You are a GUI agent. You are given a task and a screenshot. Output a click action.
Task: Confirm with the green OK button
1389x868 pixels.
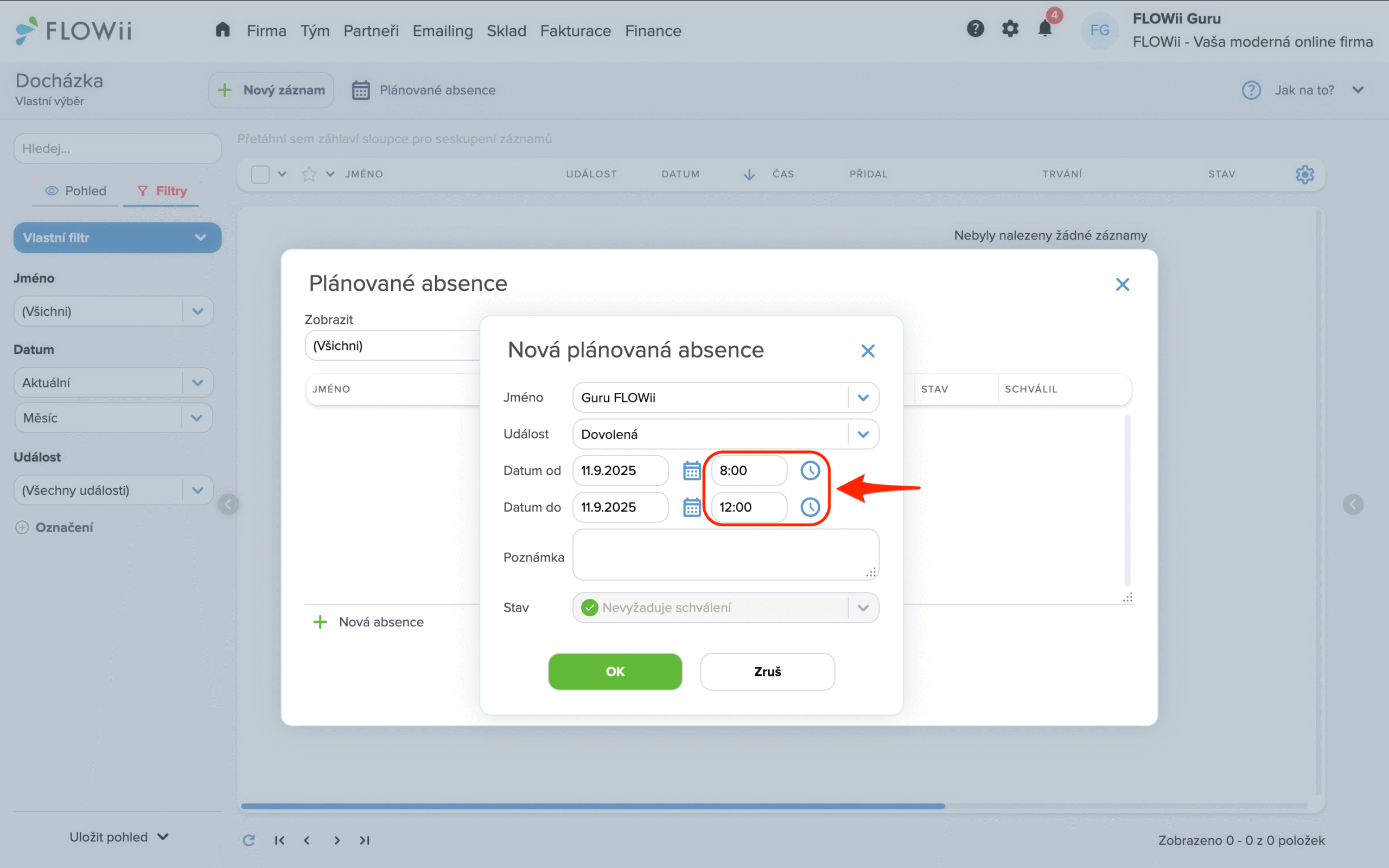[615, 672]
